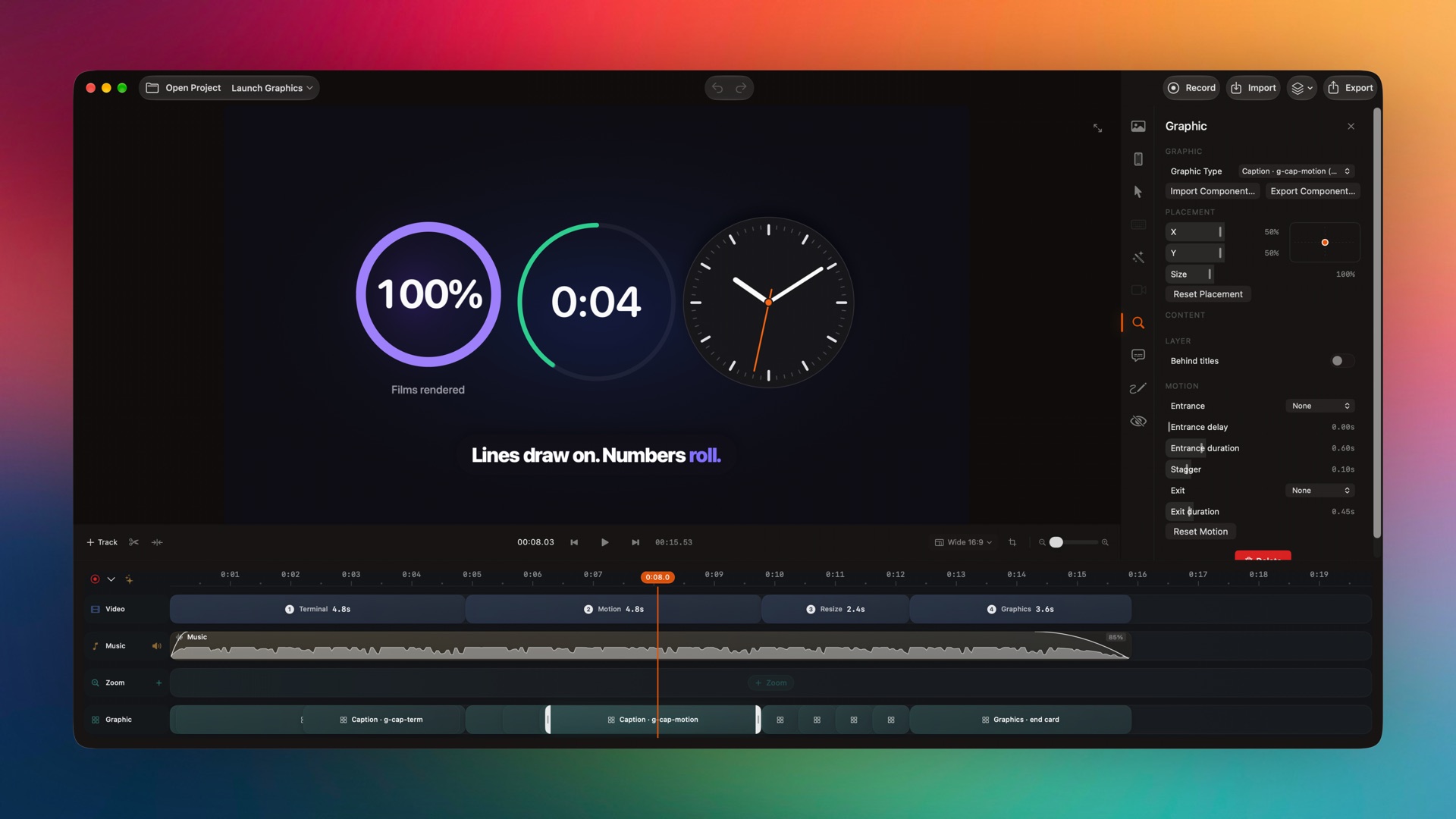Open the Wide 16:9 aspect ratio dropdown
The image size is (1456, 819).
pos(963,543)
